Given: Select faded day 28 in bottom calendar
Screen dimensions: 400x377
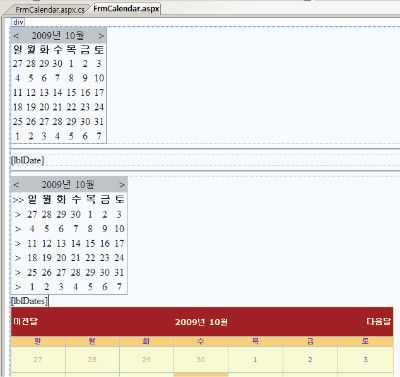Looking at the screenshot, I should click(92, 360).
